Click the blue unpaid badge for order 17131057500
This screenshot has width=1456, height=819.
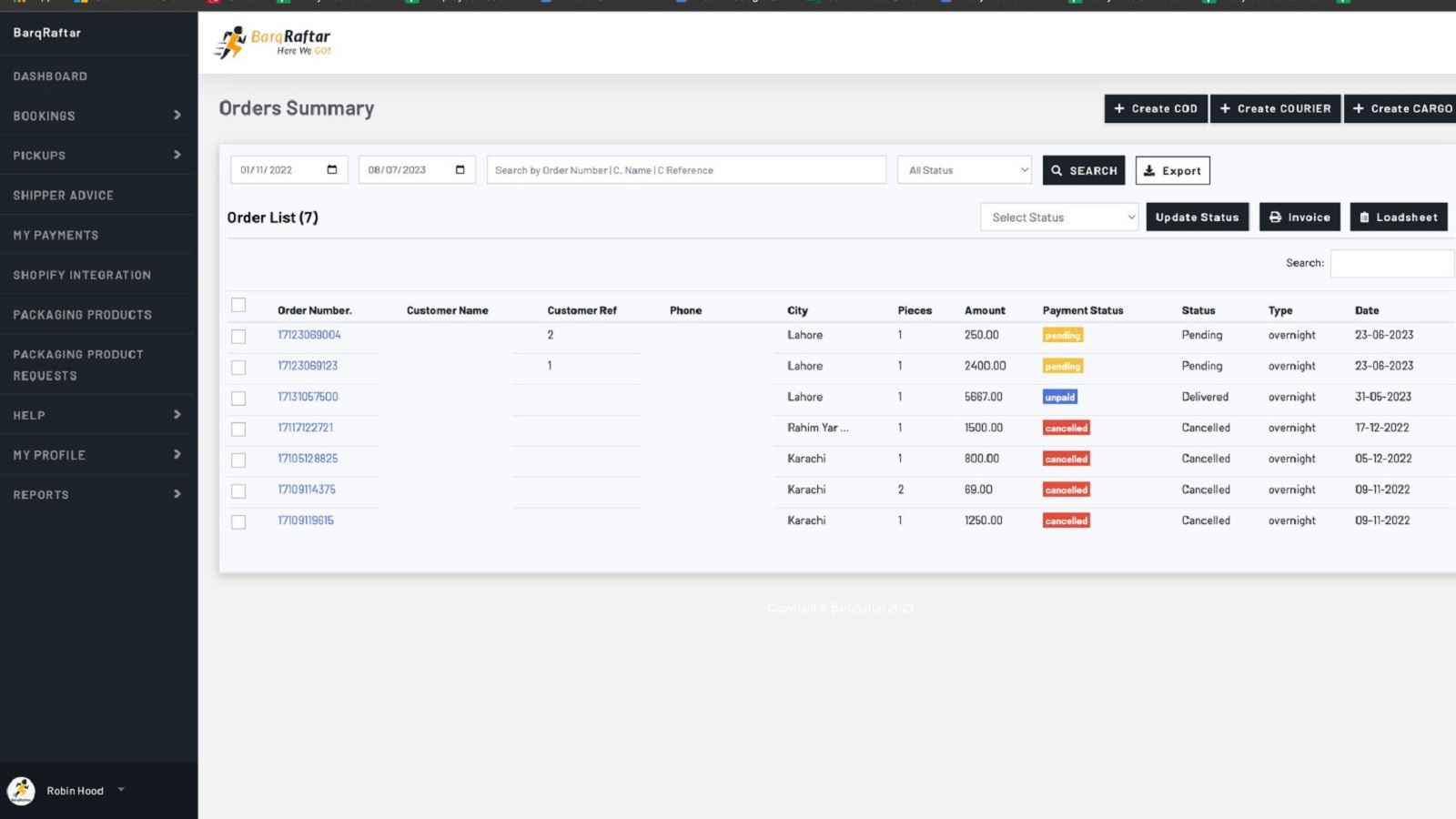click(1060, 398)
